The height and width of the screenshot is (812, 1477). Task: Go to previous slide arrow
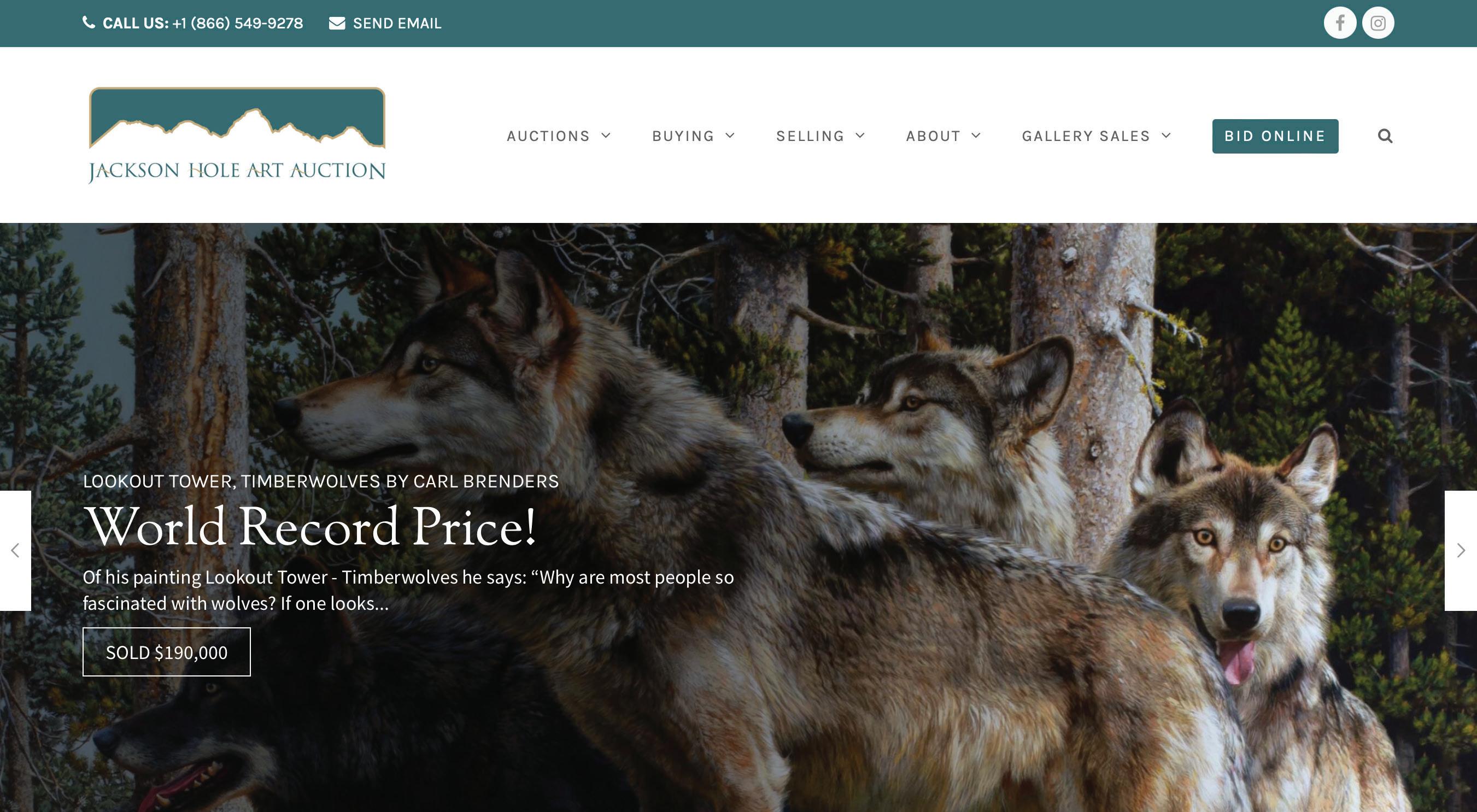pos(15,550)
